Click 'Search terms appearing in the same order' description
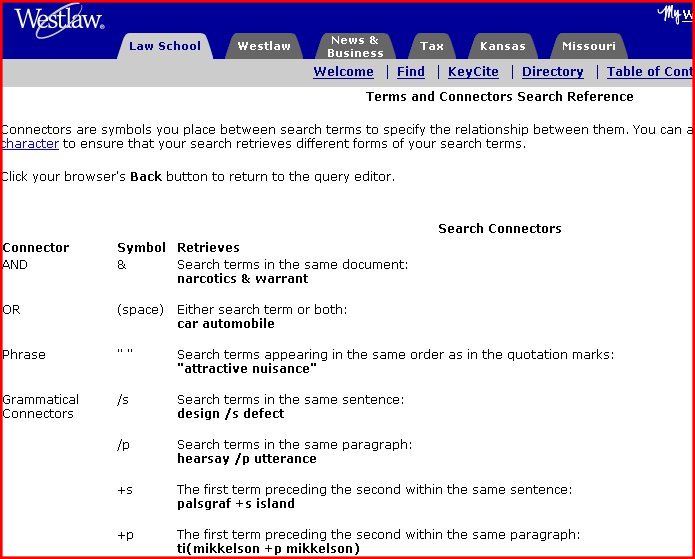 (x=396, y=355)
